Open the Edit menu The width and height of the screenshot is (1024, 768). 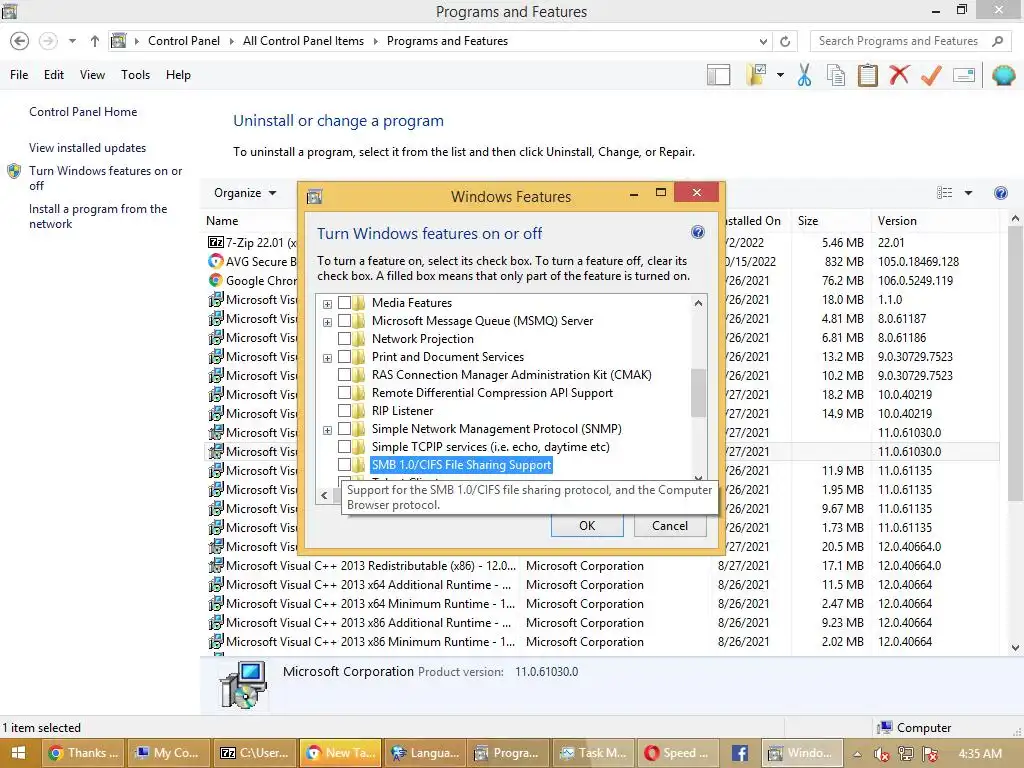click(54, 75)
